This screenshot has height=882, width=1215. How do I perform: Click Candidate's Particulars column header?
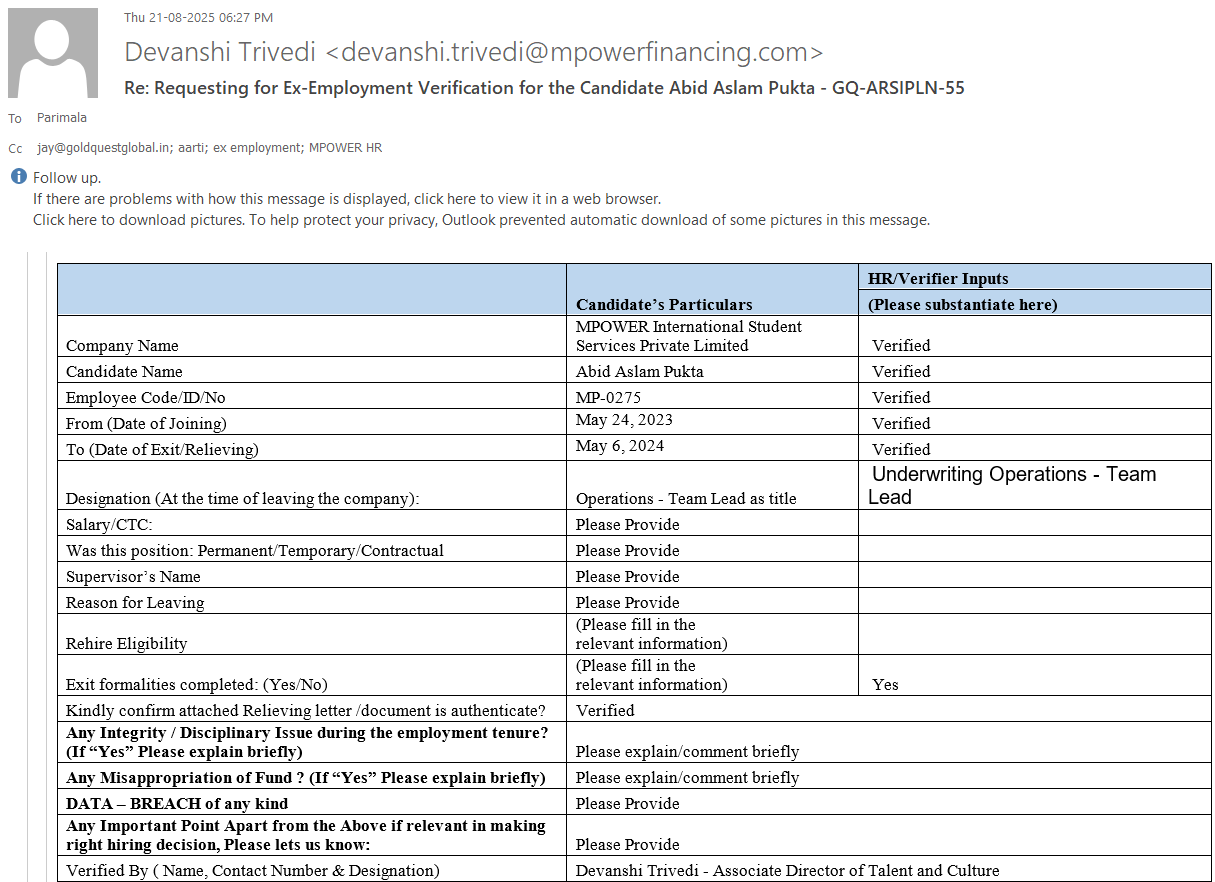[x=664, y=304]
